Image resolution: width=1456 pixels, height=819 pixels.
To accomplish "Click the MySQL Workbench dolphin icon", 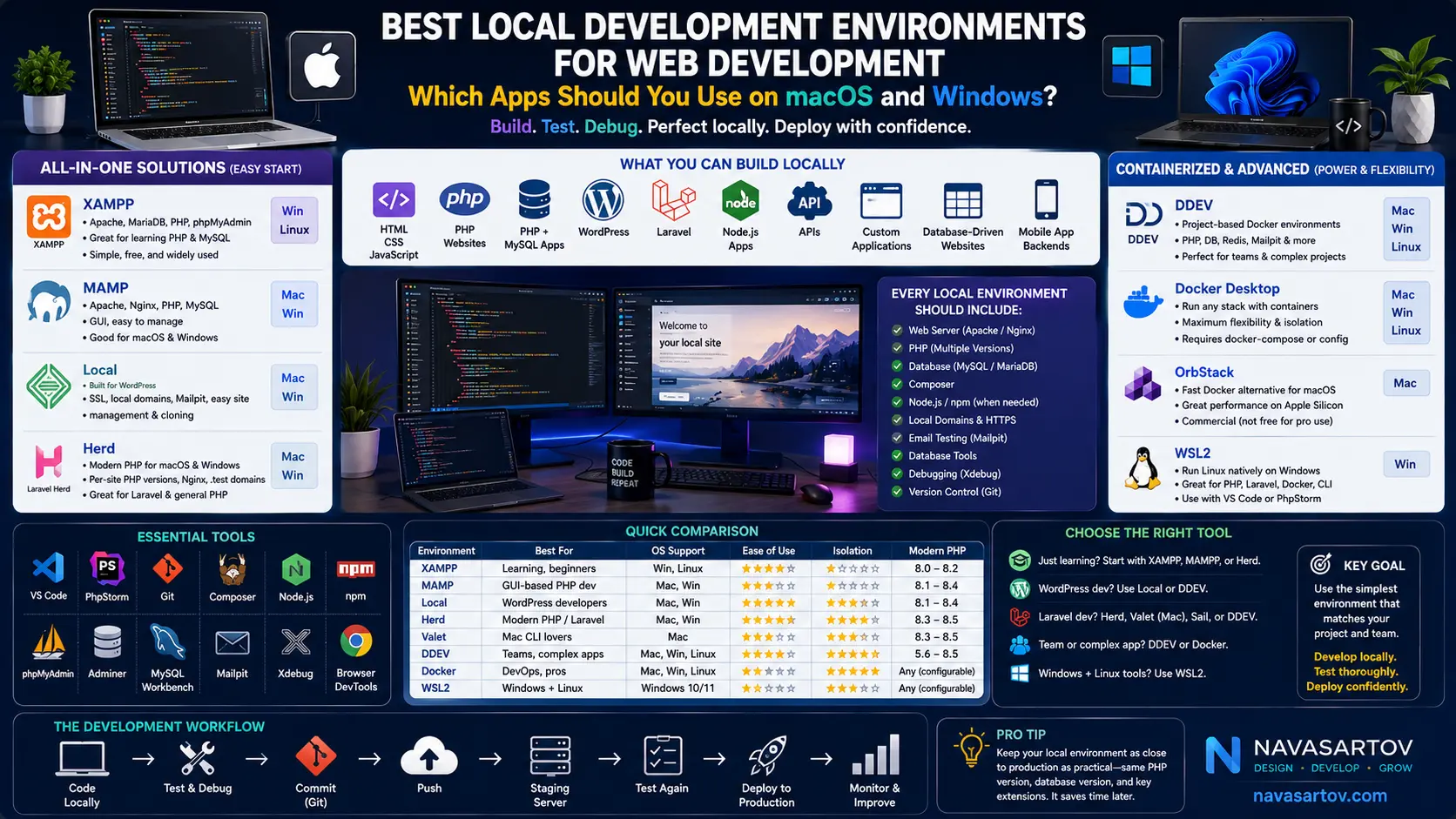I will (x=167, y=642).
